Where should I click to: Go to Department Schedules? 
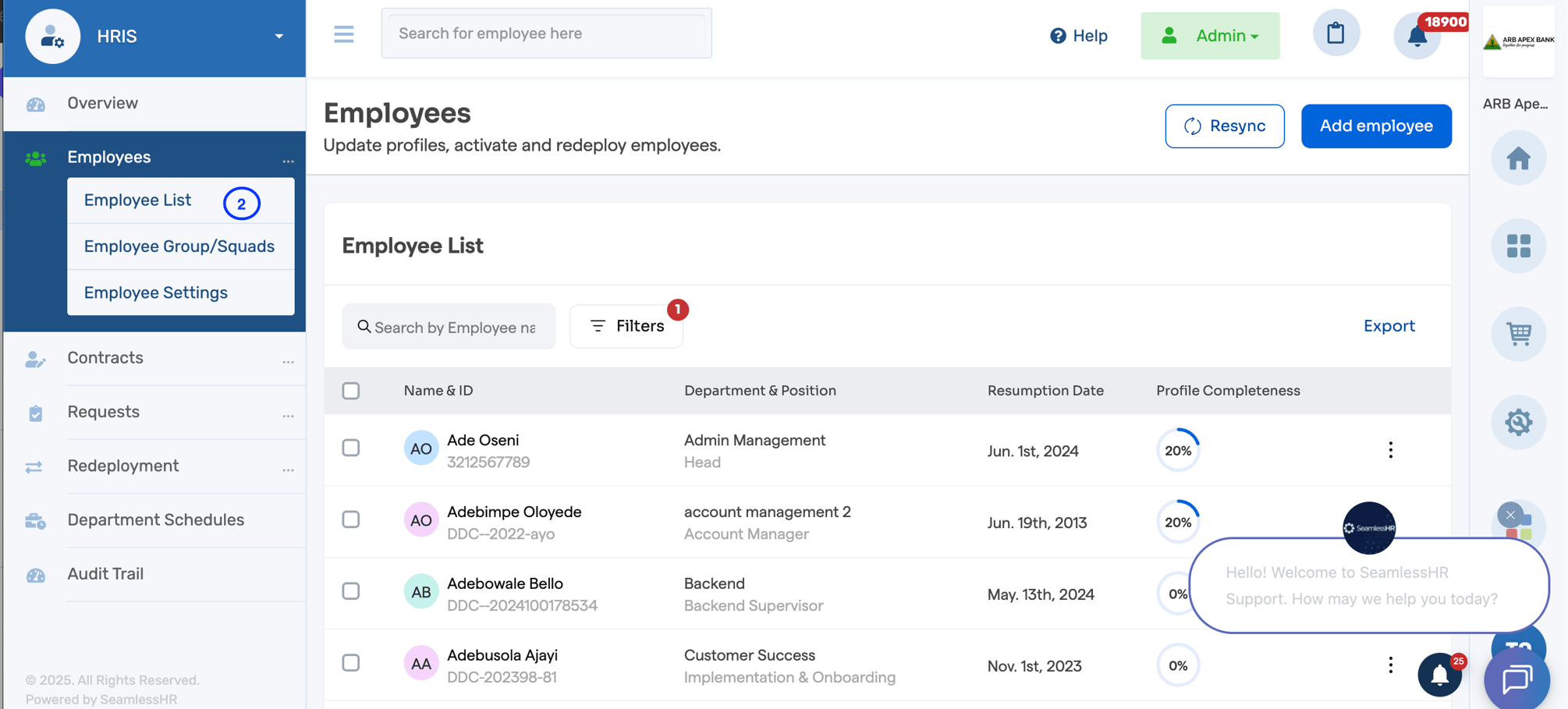[155, 519]
